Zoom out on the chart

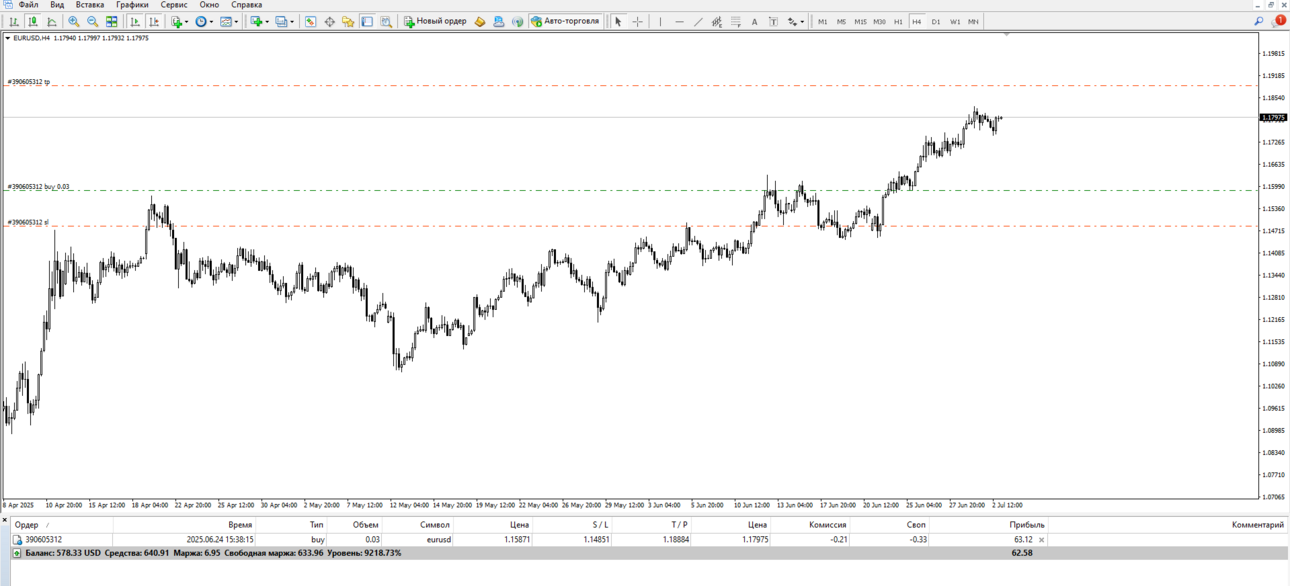[x=93, y=21]
